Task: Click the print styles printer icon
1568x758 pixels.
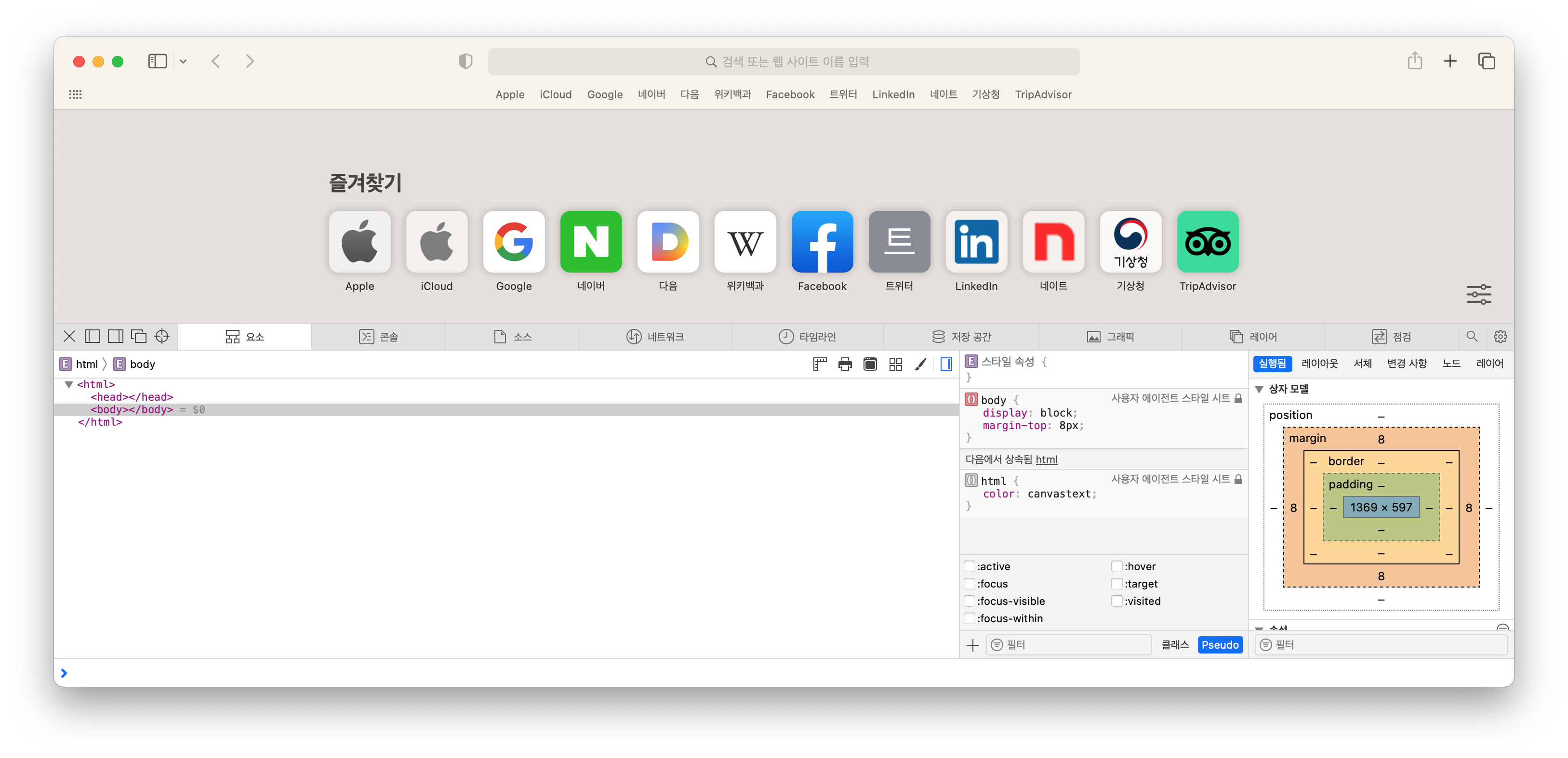Action: [x=845, y=365]
